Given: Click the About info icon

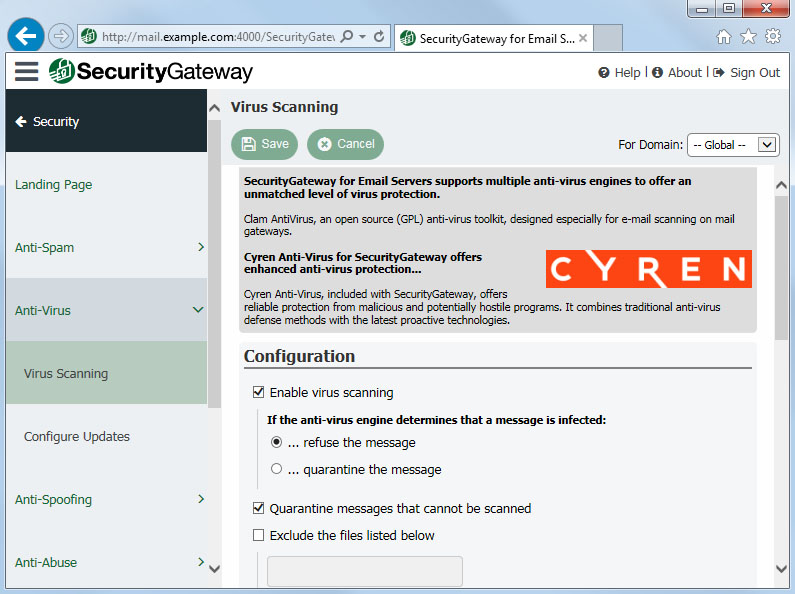Looking at the screenshot, I should click(657, 72).
